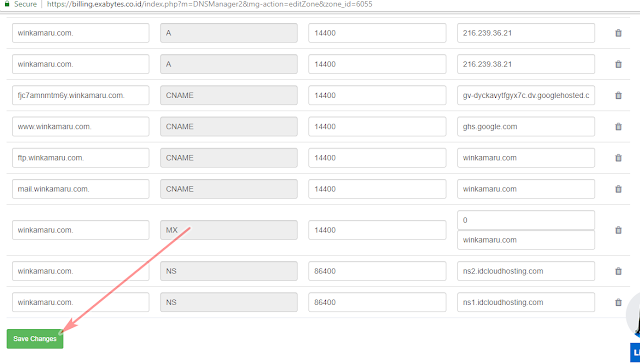Edit TTL field of www.winkamaru.com record
The width and height of the screenshot is (640, 363).
click(377, 127)
